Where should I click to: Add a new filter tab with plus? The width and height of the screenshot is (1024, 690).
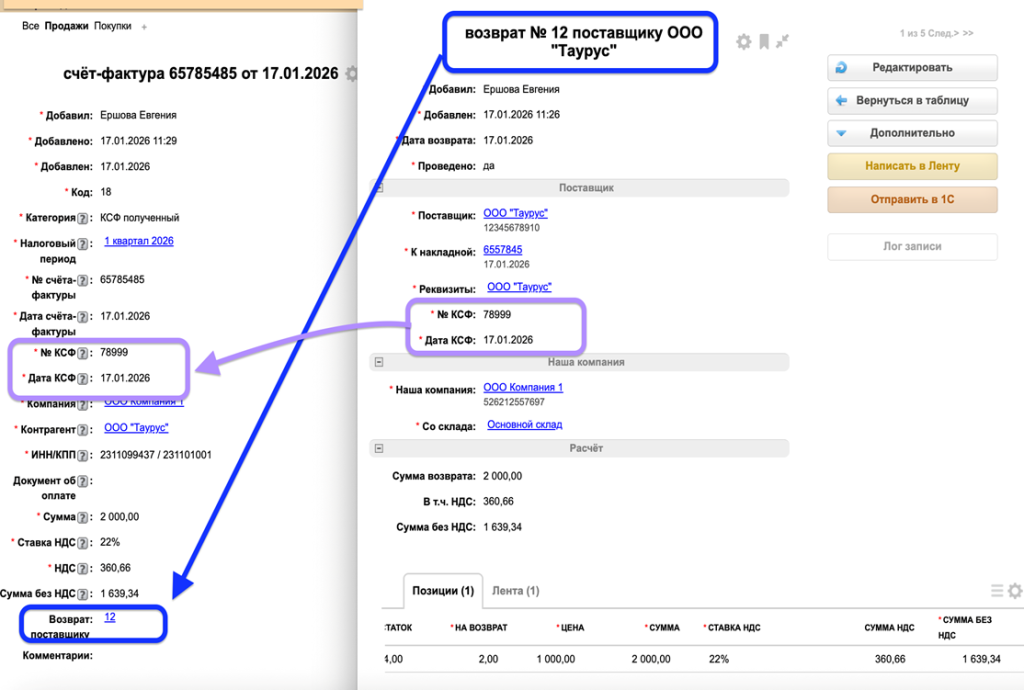pos(144,27)
